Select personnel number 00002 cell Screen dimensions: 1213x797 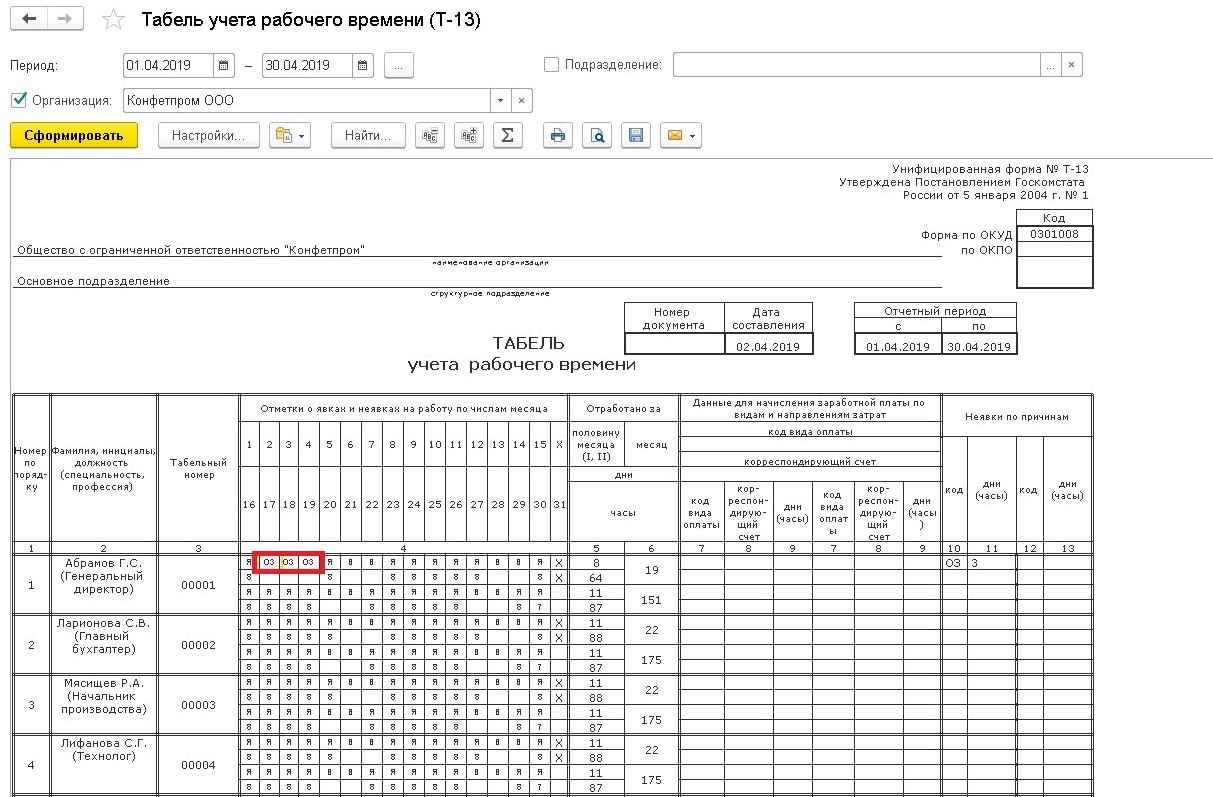[198, 645]
